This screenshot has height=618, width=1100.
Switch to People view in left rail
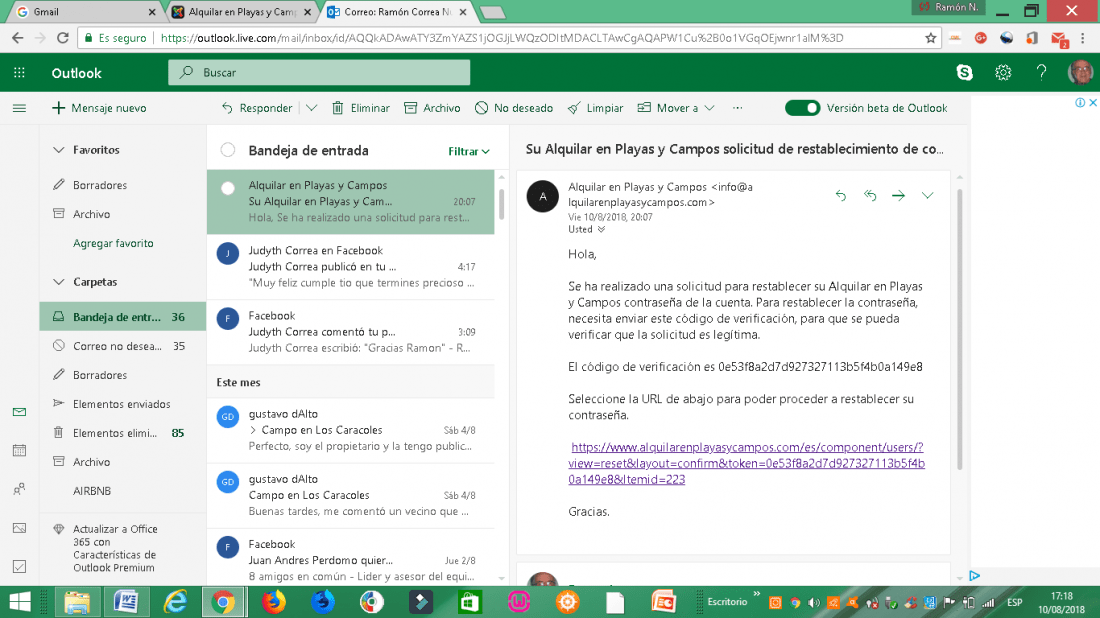19,489
